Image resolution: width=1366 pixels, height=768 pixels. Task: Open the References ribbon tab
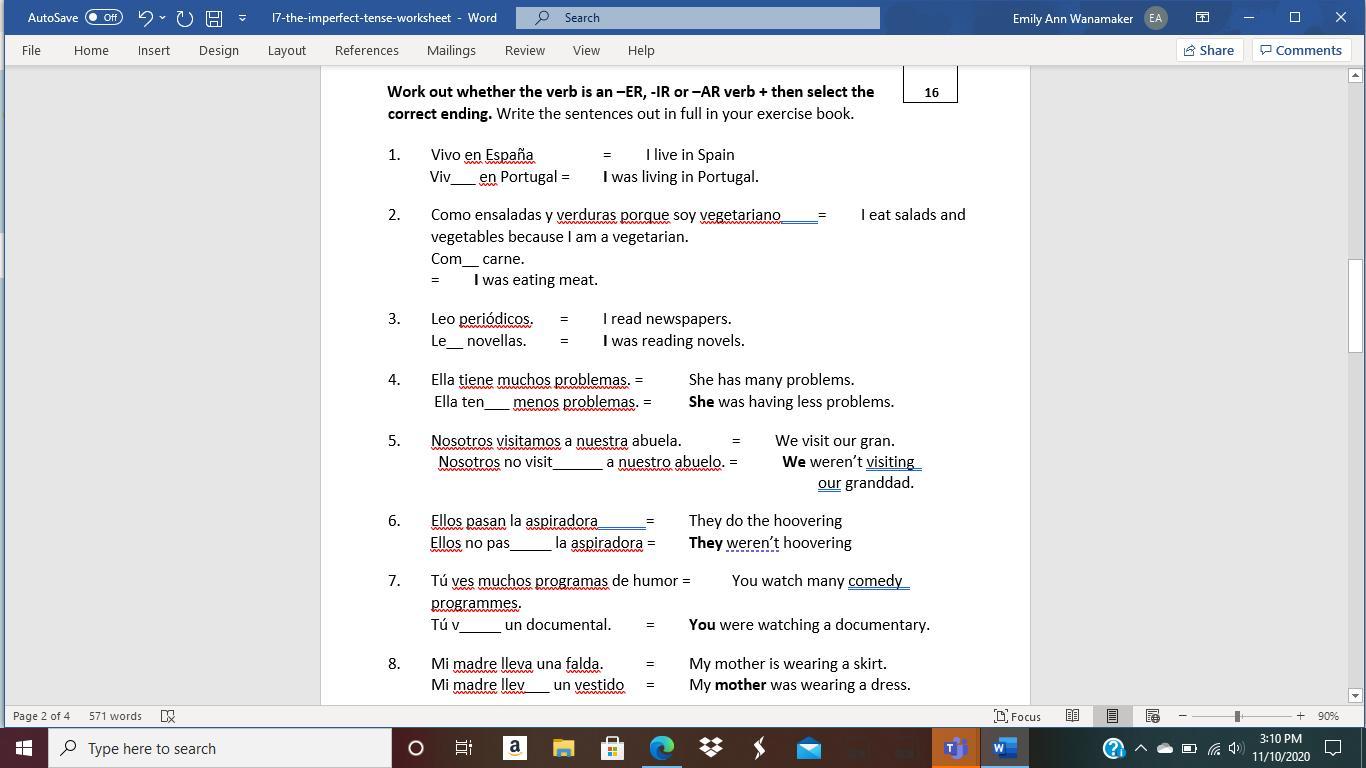[x=366, y=50]
